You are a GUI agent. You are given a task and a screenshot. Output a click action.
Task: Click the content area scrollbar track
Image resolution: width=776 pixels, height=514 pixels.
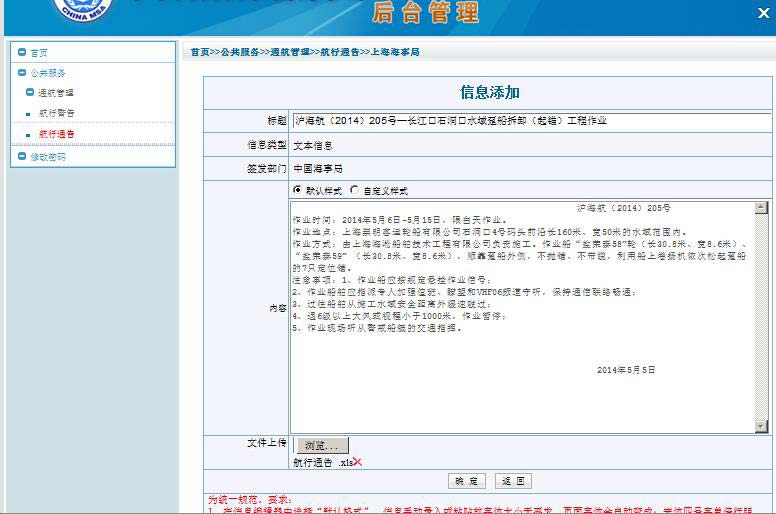(761, 317)
